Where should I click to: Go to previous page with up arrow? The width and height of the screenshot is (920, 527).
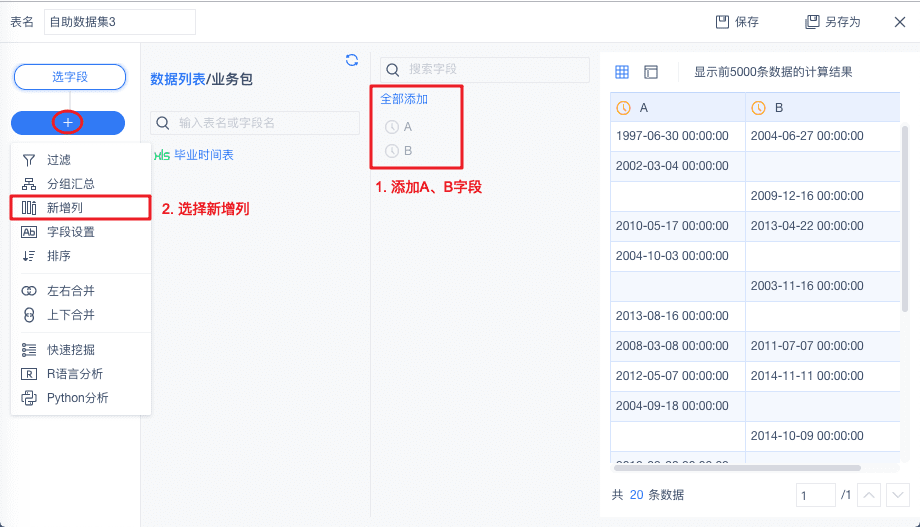pyautogui.click(x=869, y=495)
